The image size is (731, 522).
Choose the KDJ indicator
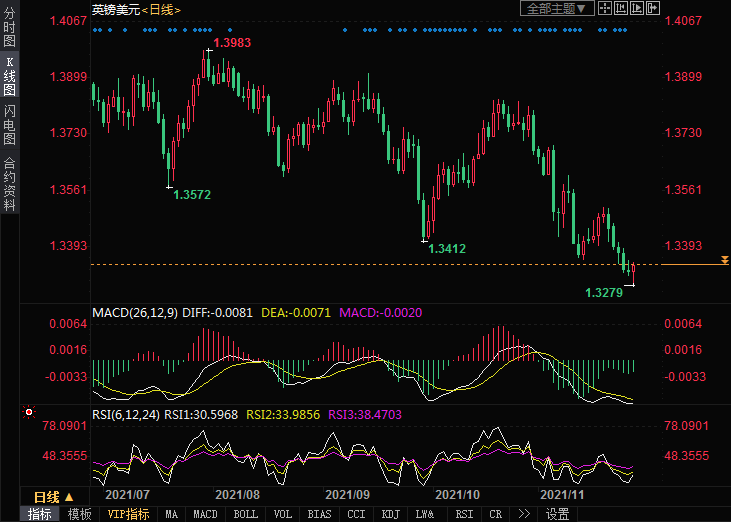tap(389, 514)
